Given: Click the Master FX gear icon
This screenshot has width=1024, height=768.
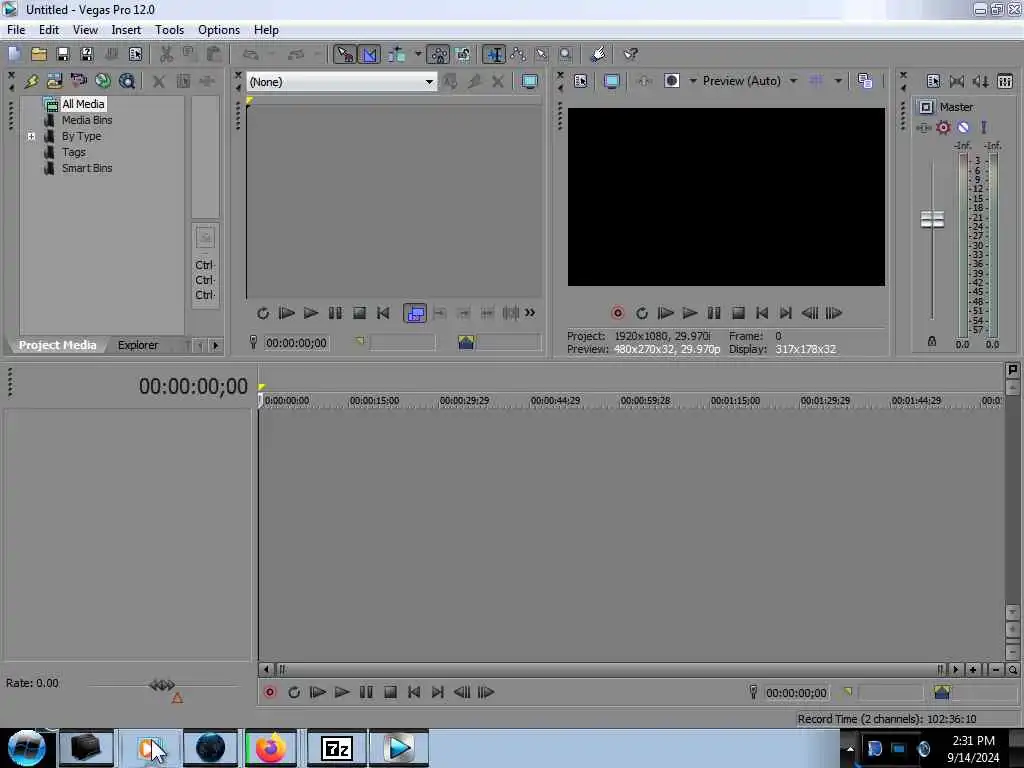Looking at the screenshot, I should tap(943, 127).
